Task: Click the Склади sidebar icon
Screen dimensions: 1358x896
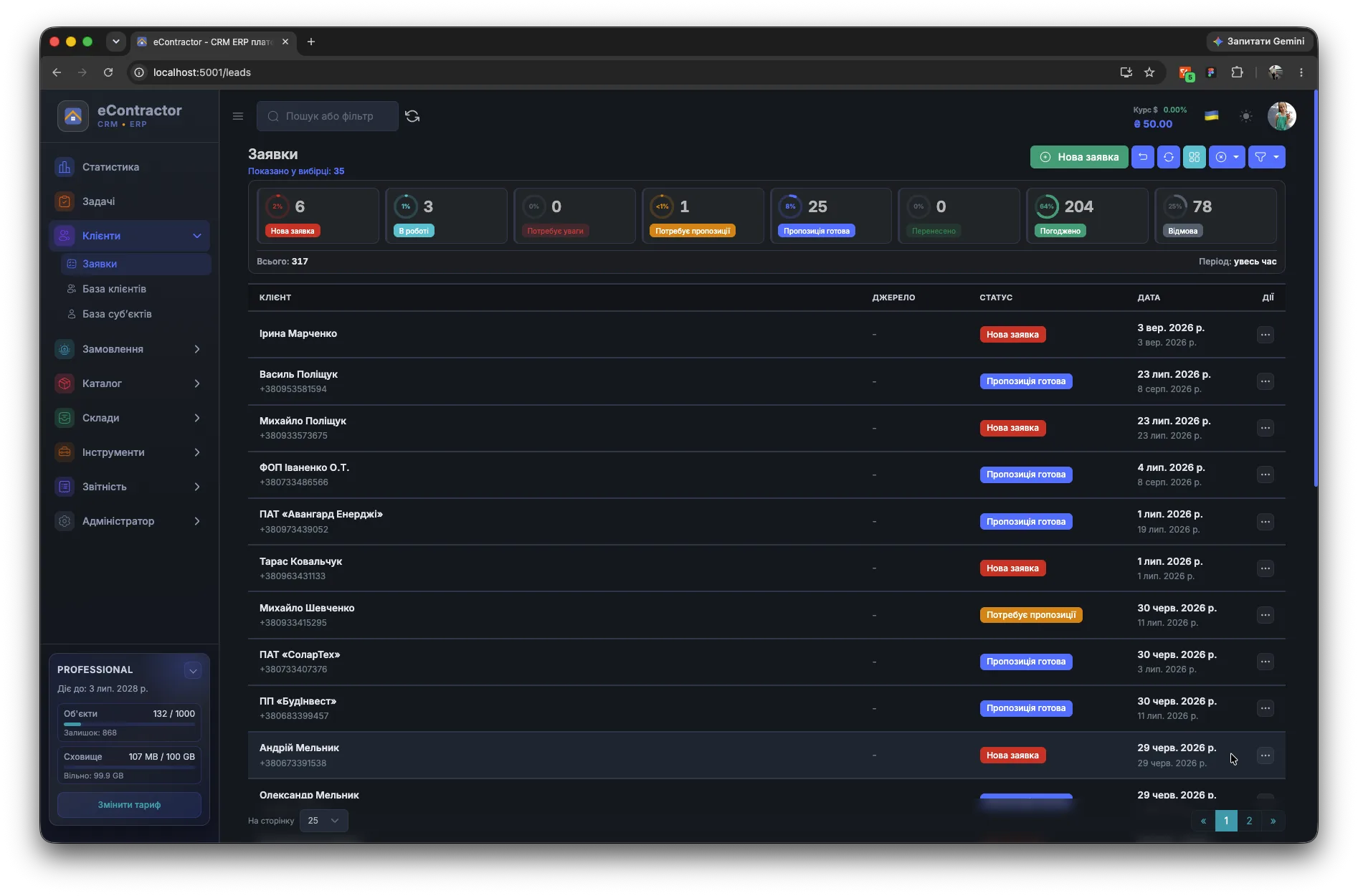Action: 65,418
